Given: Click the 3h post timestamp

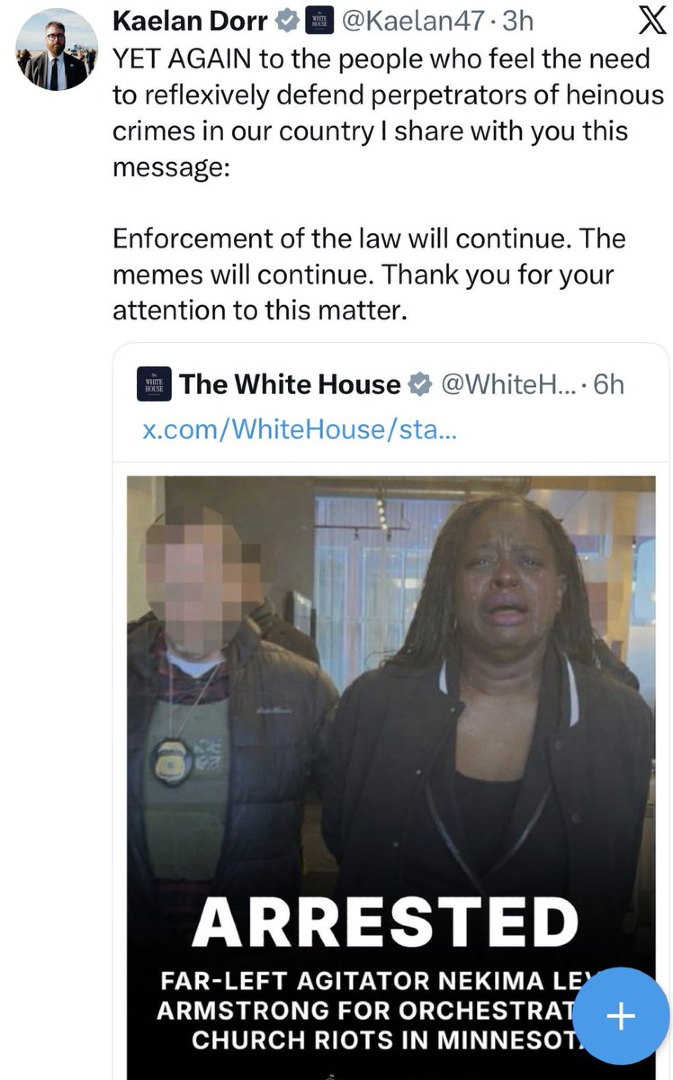Looking at the screenshot, I should tap(517, 21).
